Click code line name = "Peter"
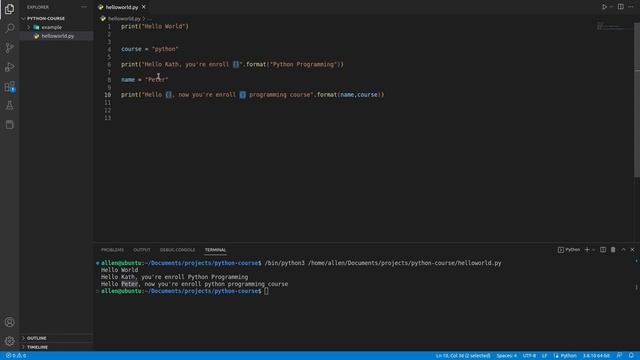The width and height of the screenshot is (640, 360). (144, 80)
